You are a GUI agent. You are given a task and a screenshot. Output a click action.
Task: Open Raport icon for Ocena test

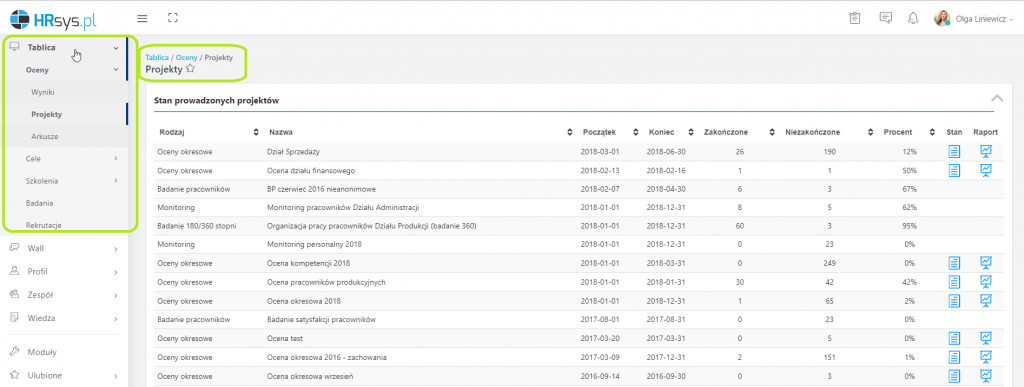click(x=985, y=338)
